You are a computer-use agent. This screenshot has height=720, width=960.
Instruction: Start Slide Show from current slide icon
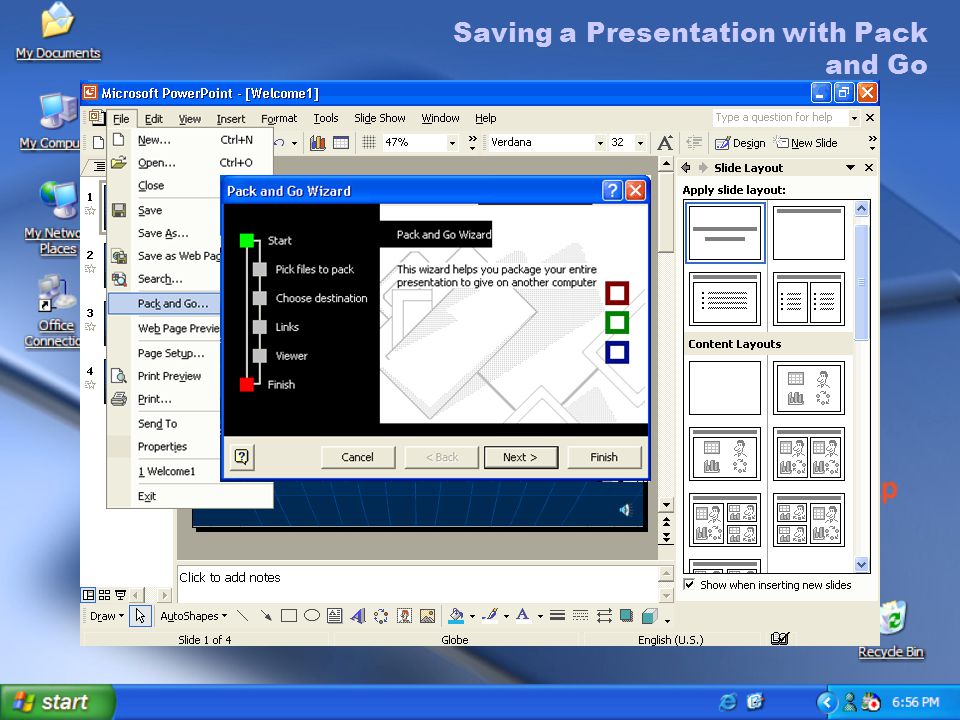click(121, 594)
